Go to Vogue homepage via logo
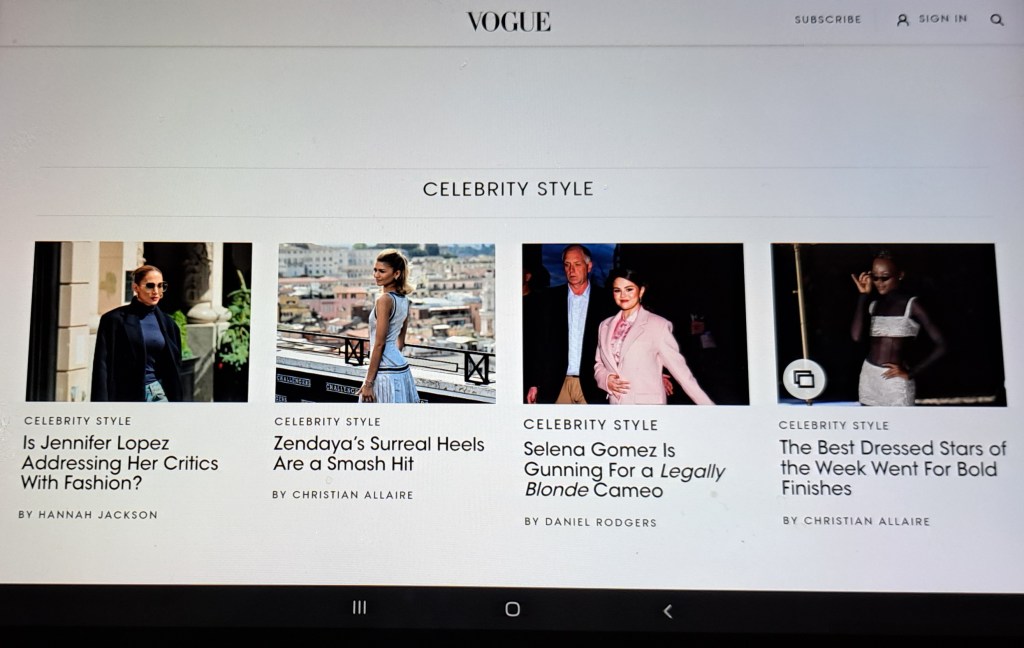The width and height of the screenshot is (1024, 648). (509, 22)
